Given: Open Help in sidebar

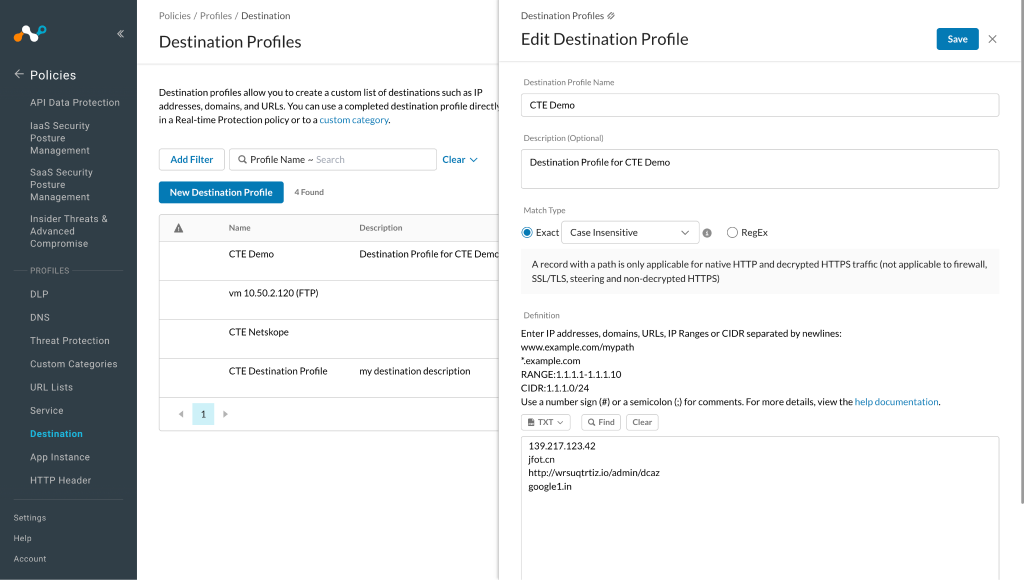Looking at the screenshot, I should coord(23,538).
